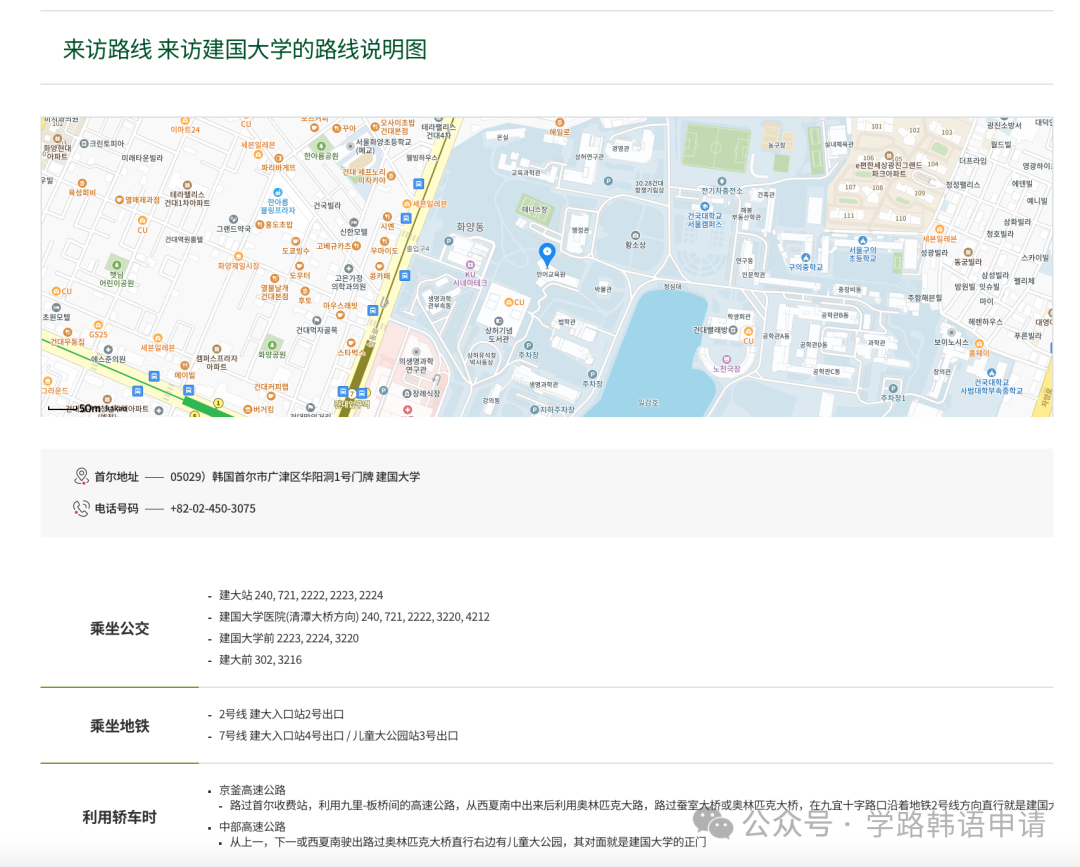This screenshot has width=1080, height=867.
Task: Click the 상허기념도서관 library icon
Action: click(498, 321)
